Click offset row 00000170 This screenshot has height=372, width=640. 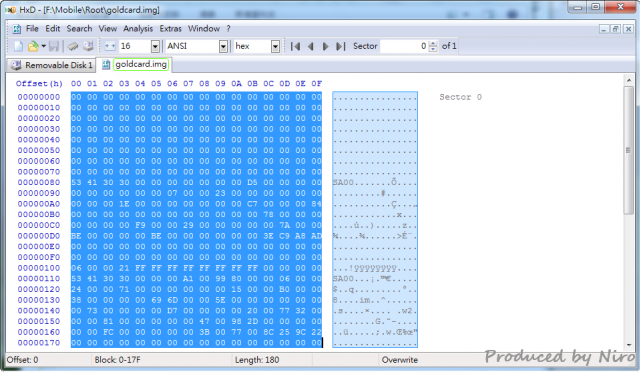click(x=39, y=343)
